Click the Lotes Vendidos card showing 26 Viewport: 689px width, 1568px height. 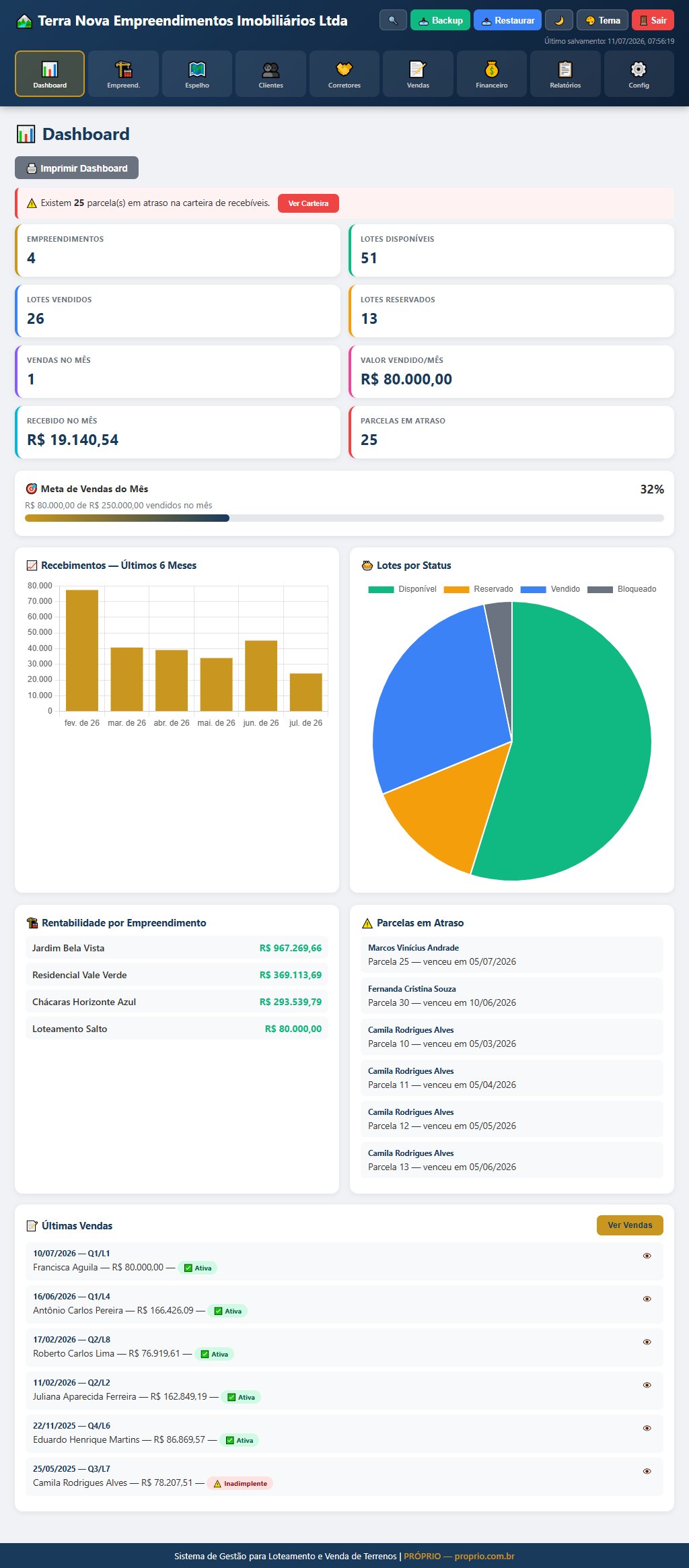click(x=178, y=311)
